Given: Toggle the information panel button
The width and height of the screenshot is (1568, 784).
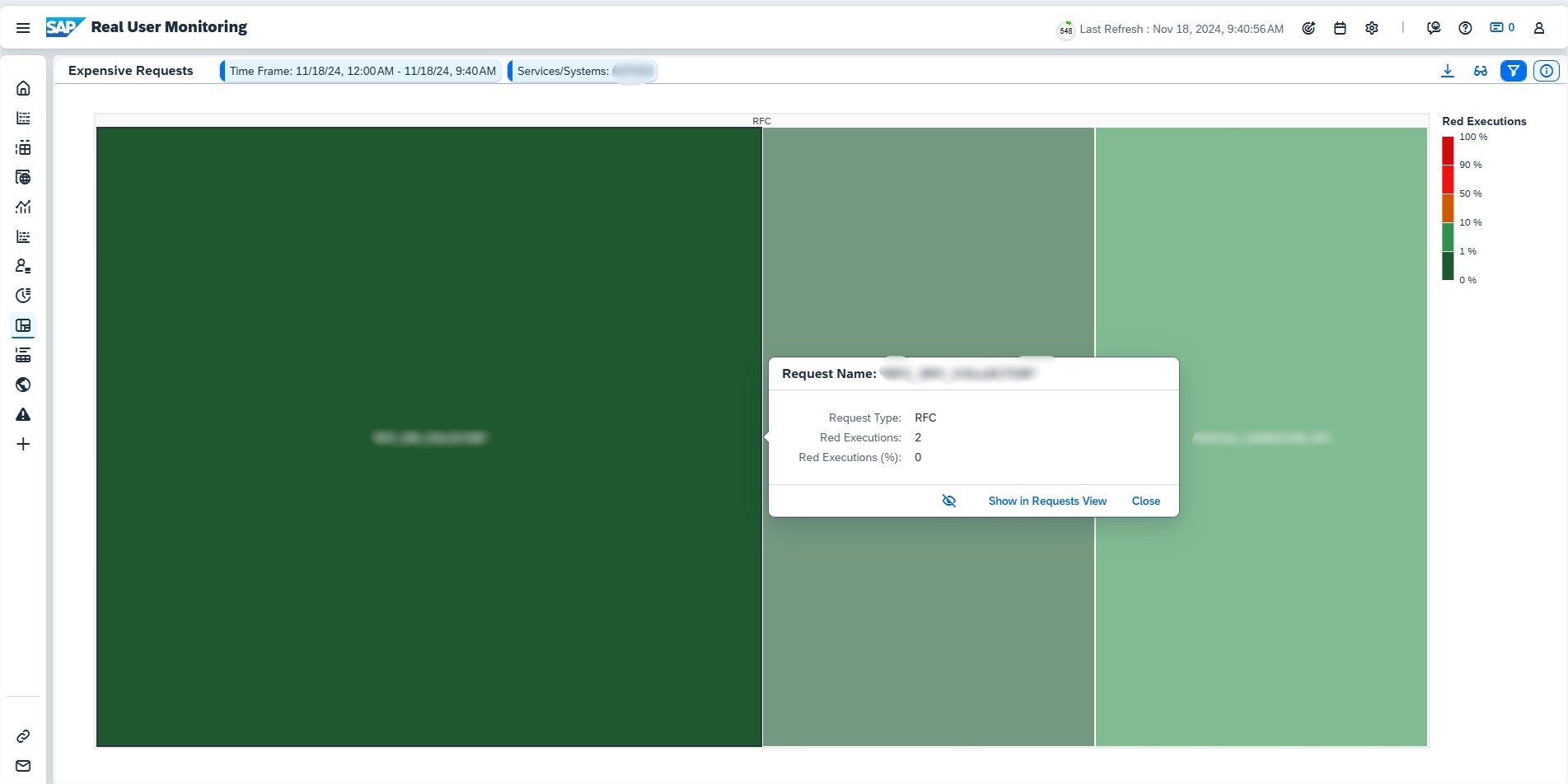Looking at the screenshot, I should click(1547, 71).
